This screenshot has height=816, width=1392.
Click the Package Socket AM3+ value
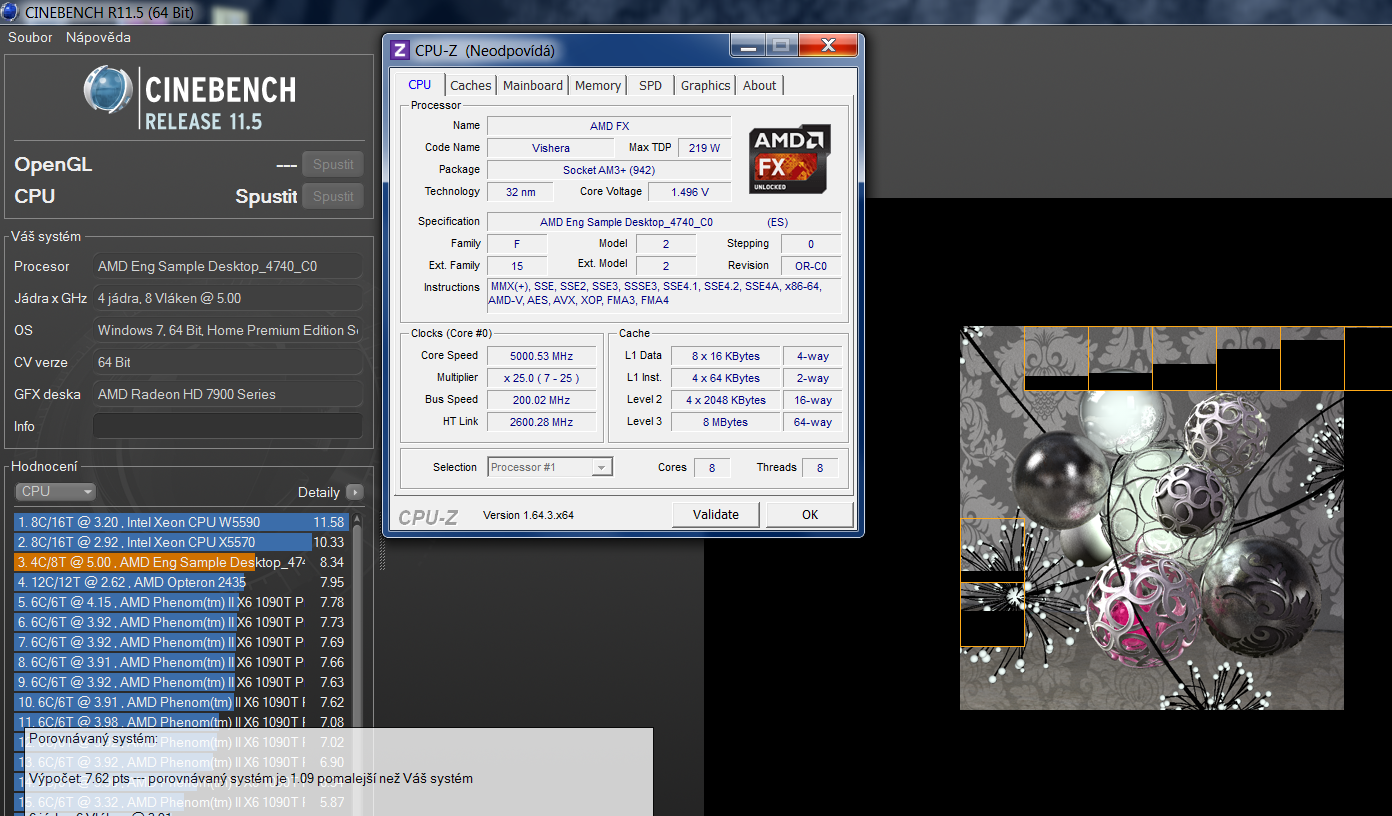pos(609,170)
